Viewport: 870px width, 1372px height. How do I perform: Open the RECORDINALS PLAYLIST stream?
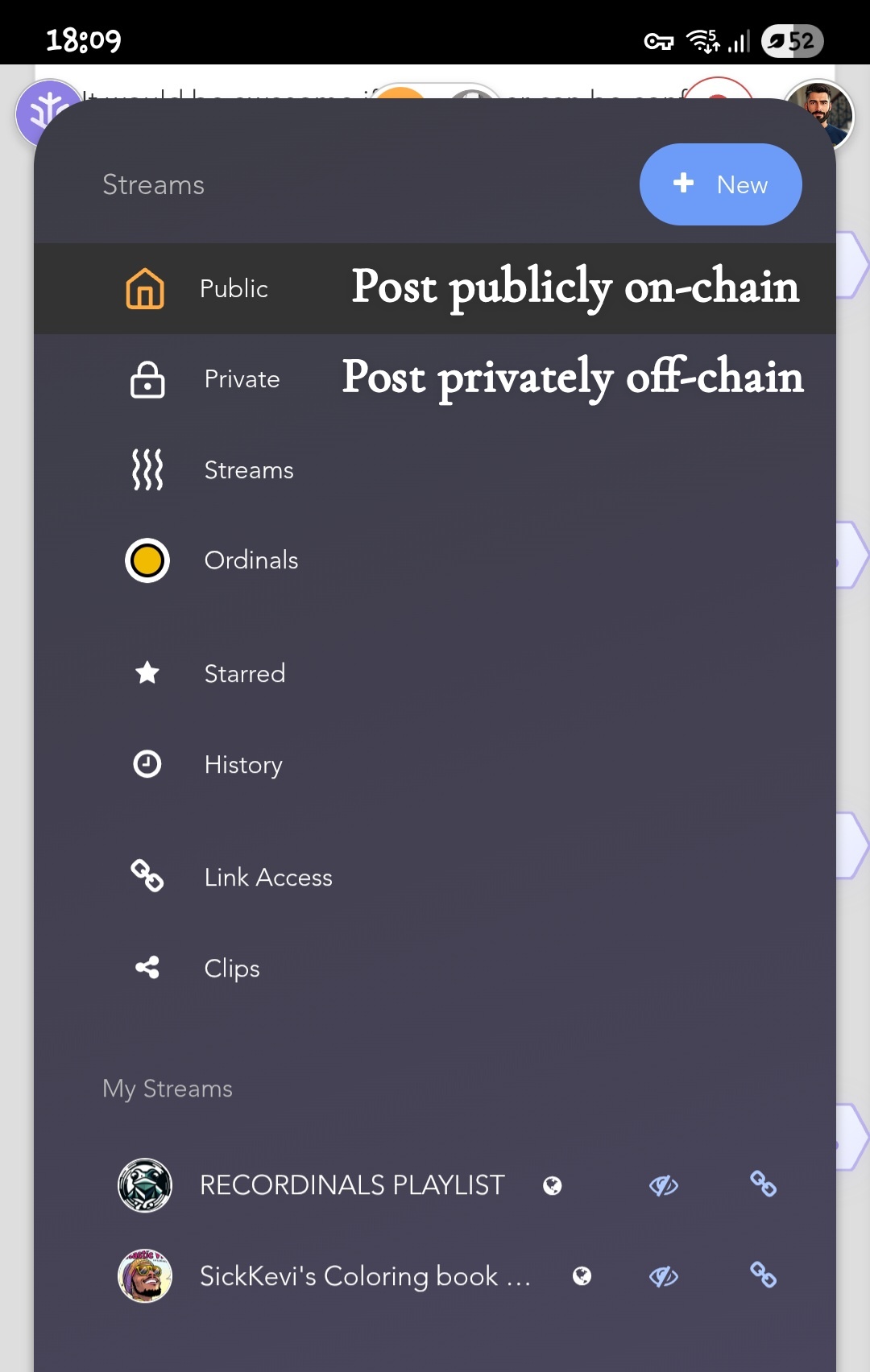352,1185
